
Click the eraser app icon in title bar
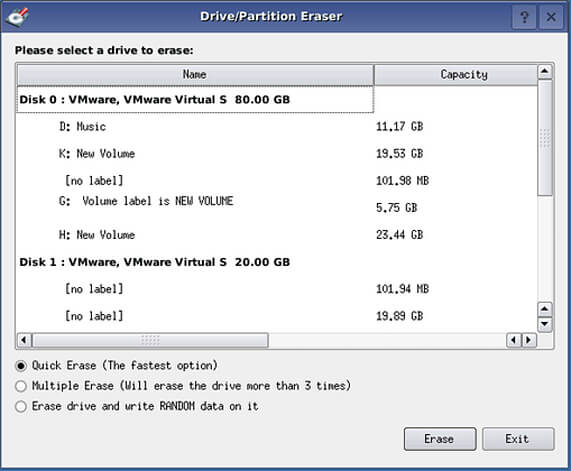tap(18, 16)
